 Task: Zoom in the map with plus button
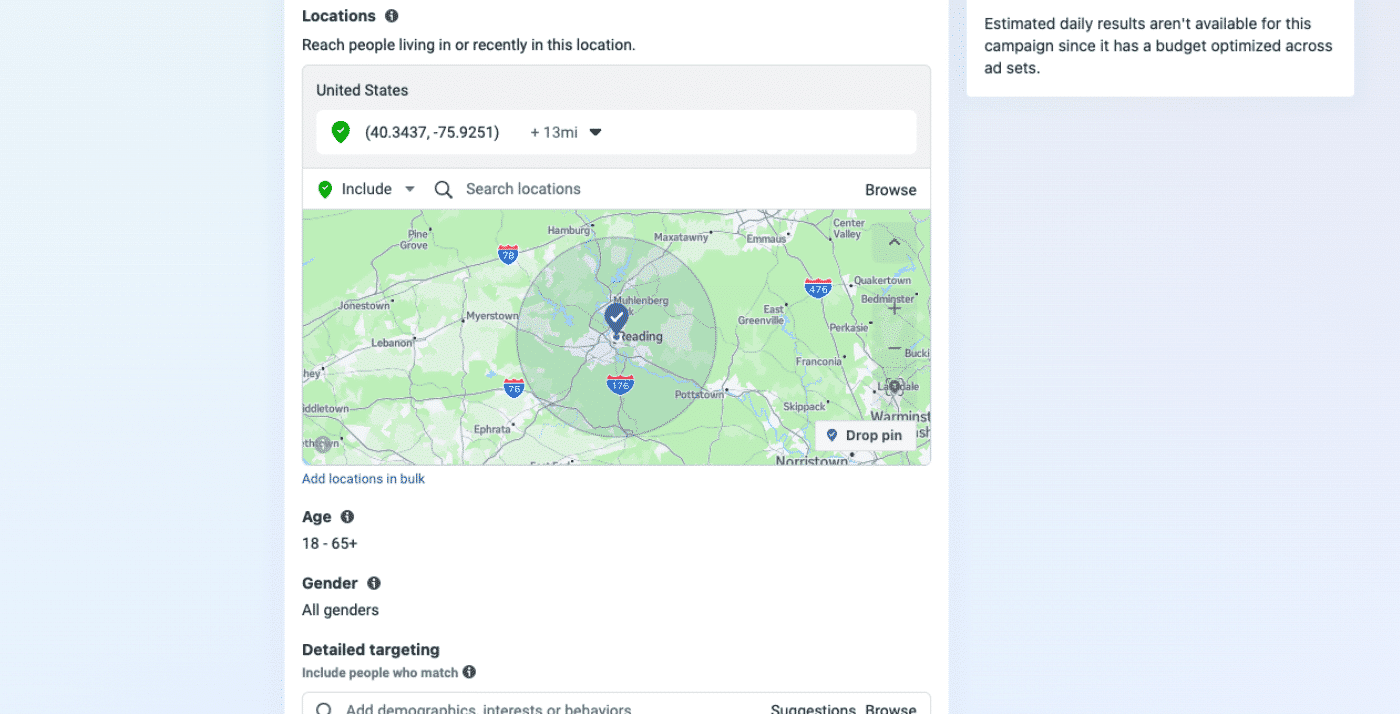pyautogui.click(x=894, y=308)
